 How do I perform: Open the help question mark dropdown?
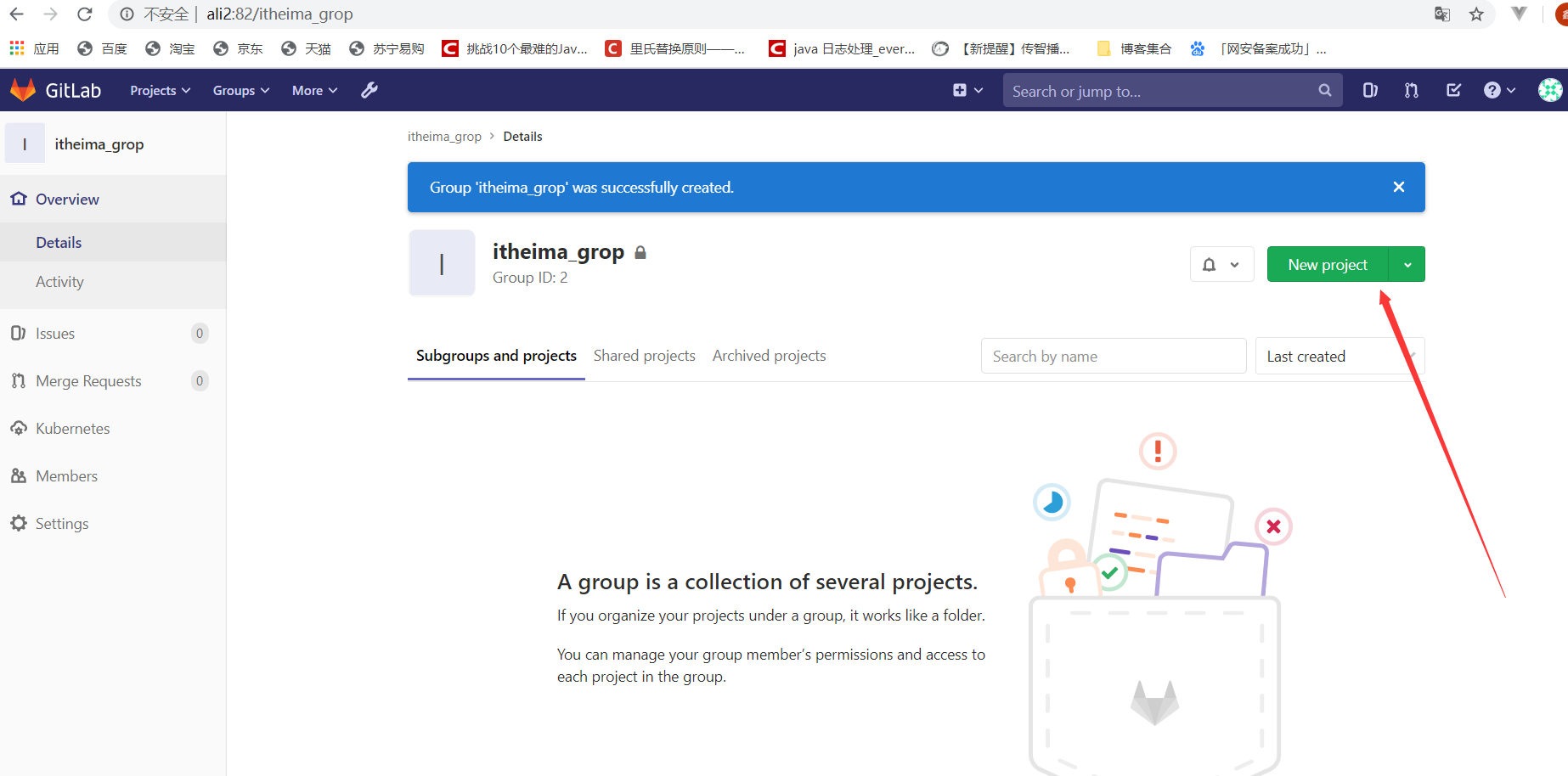[1499, 90]
